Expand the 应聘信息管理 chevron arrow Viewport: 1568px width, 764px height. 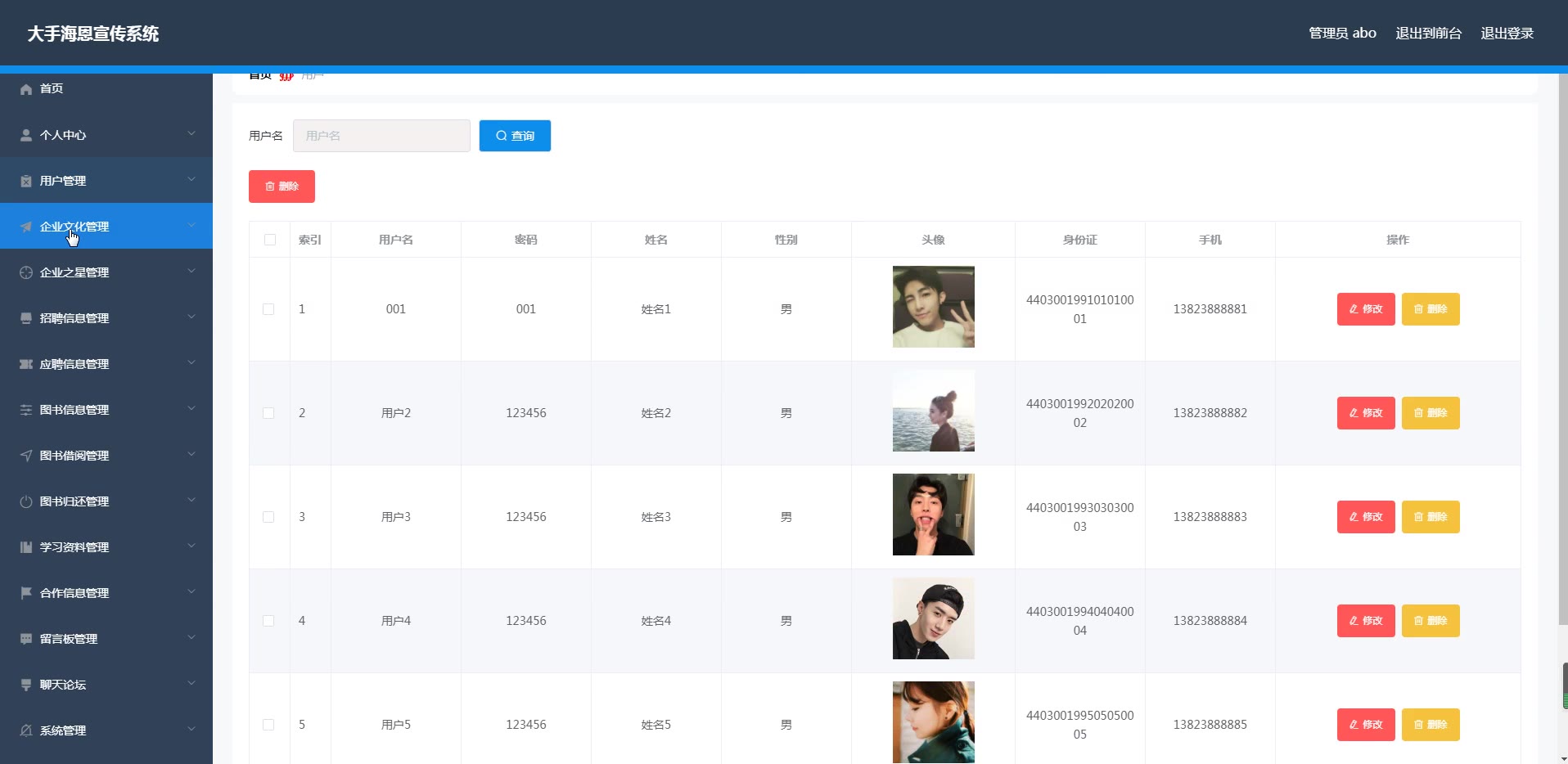[191, 362]
